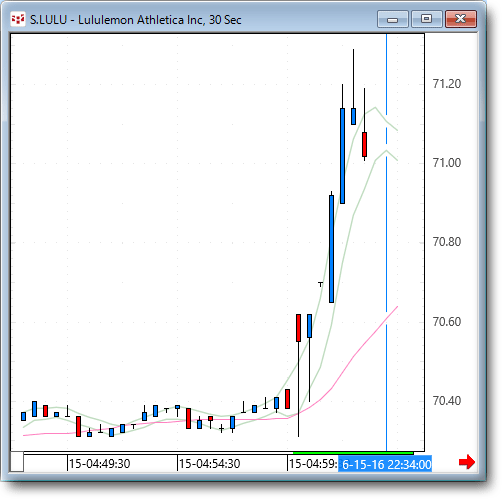Image resolution: width=504 pixels, height=499 pixels.
Task: Click the 71.00 price scale label
Action: coord(447,163)
